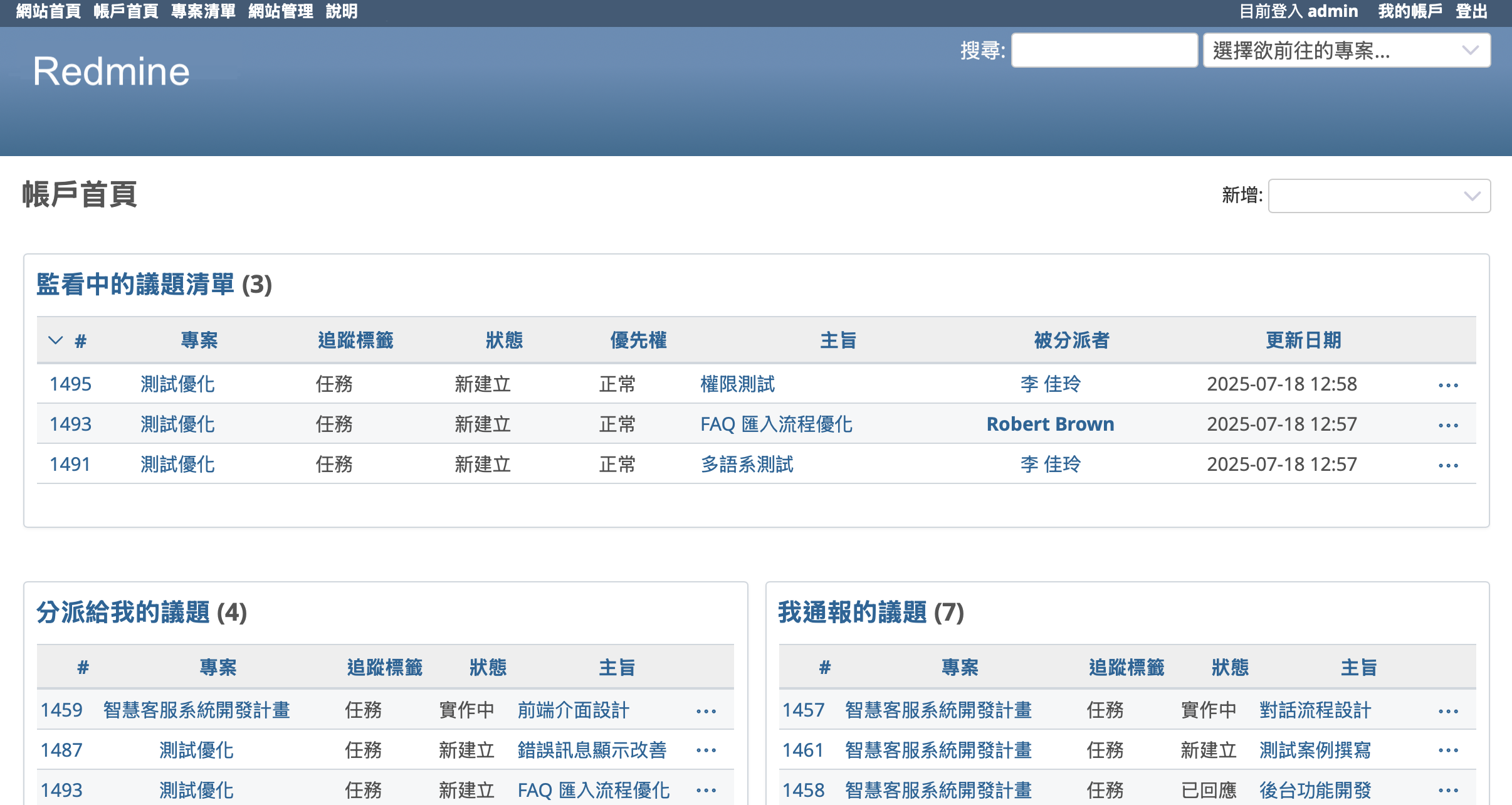Toggle sort order arrow next to # column

(56, 340)
